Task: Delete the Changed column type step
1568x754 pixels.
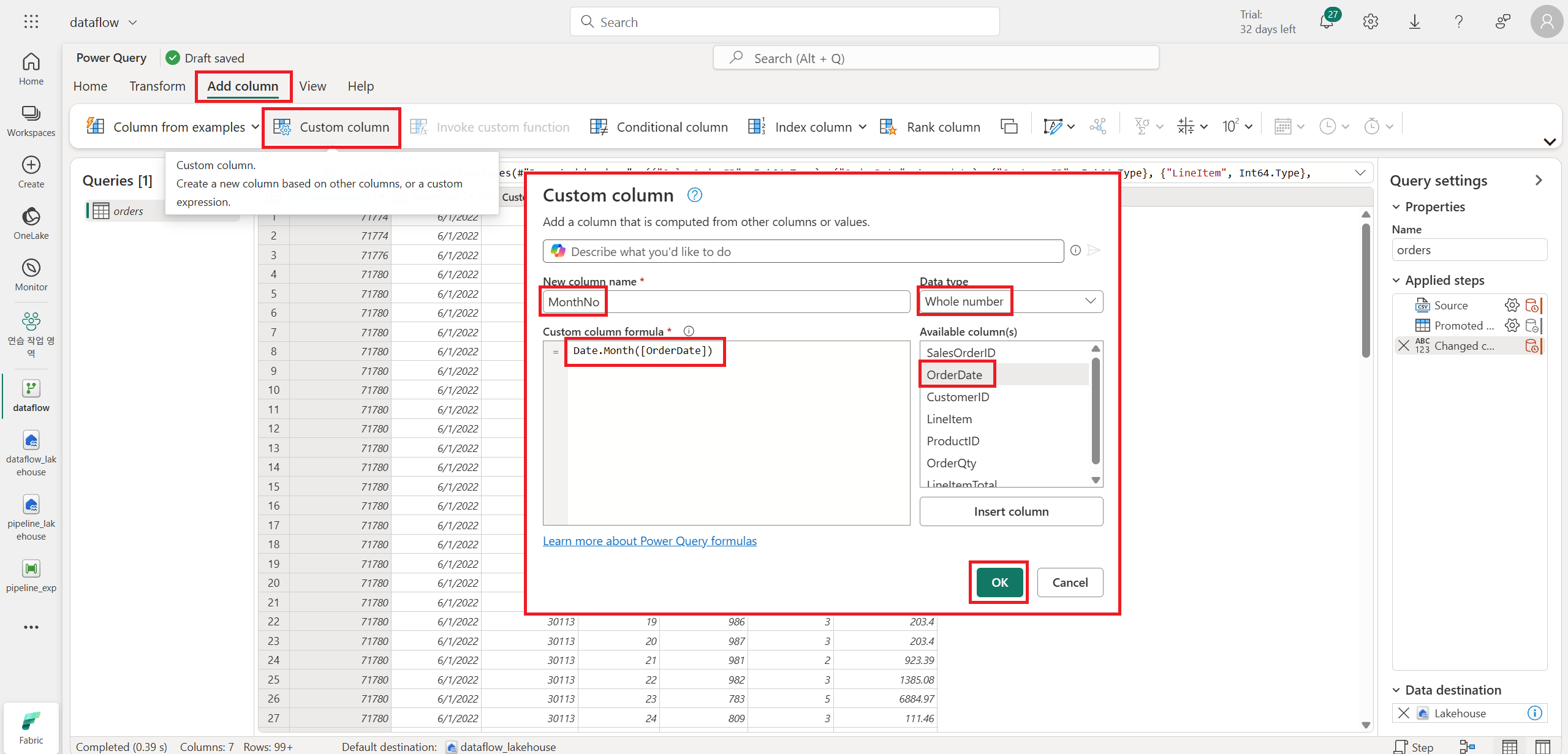Action: click(1404, 345)
